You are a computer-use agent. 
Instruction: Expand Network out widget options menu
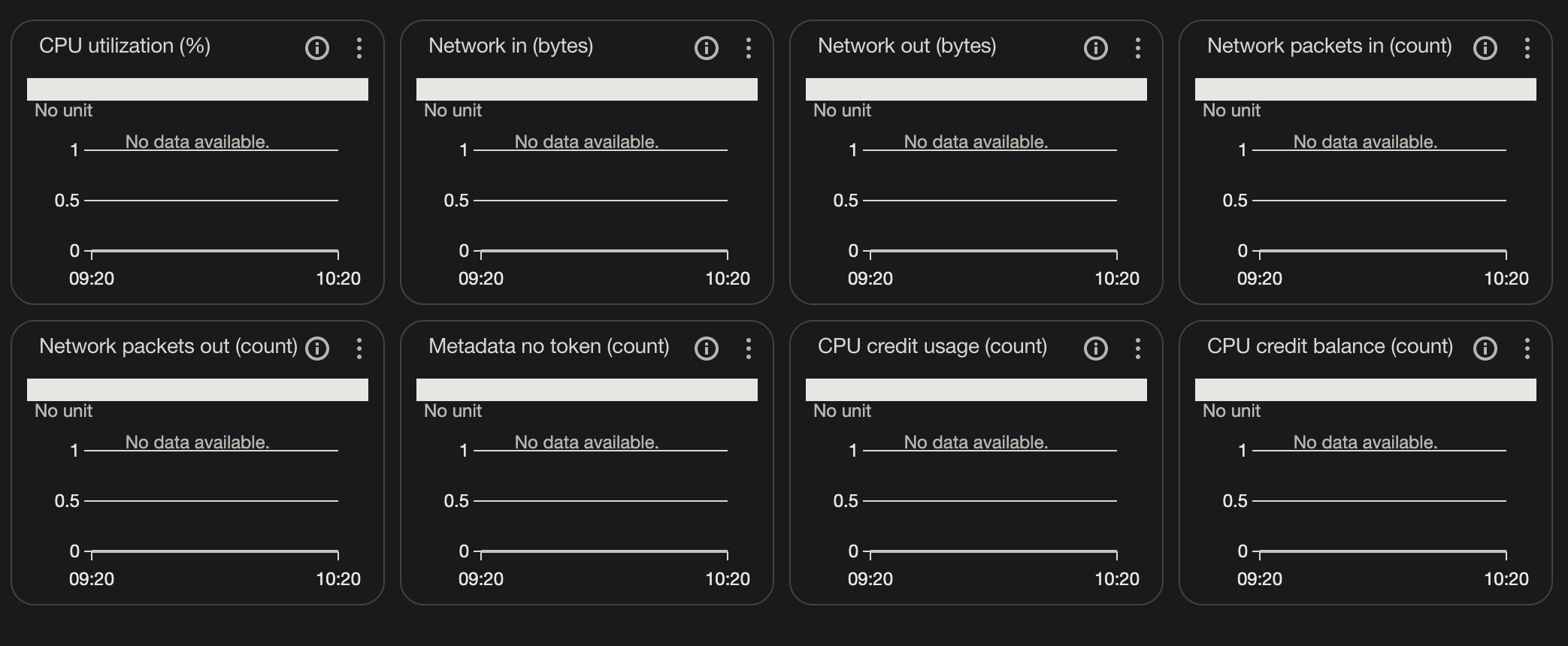pyautogui.click(x=1138, y=48)
